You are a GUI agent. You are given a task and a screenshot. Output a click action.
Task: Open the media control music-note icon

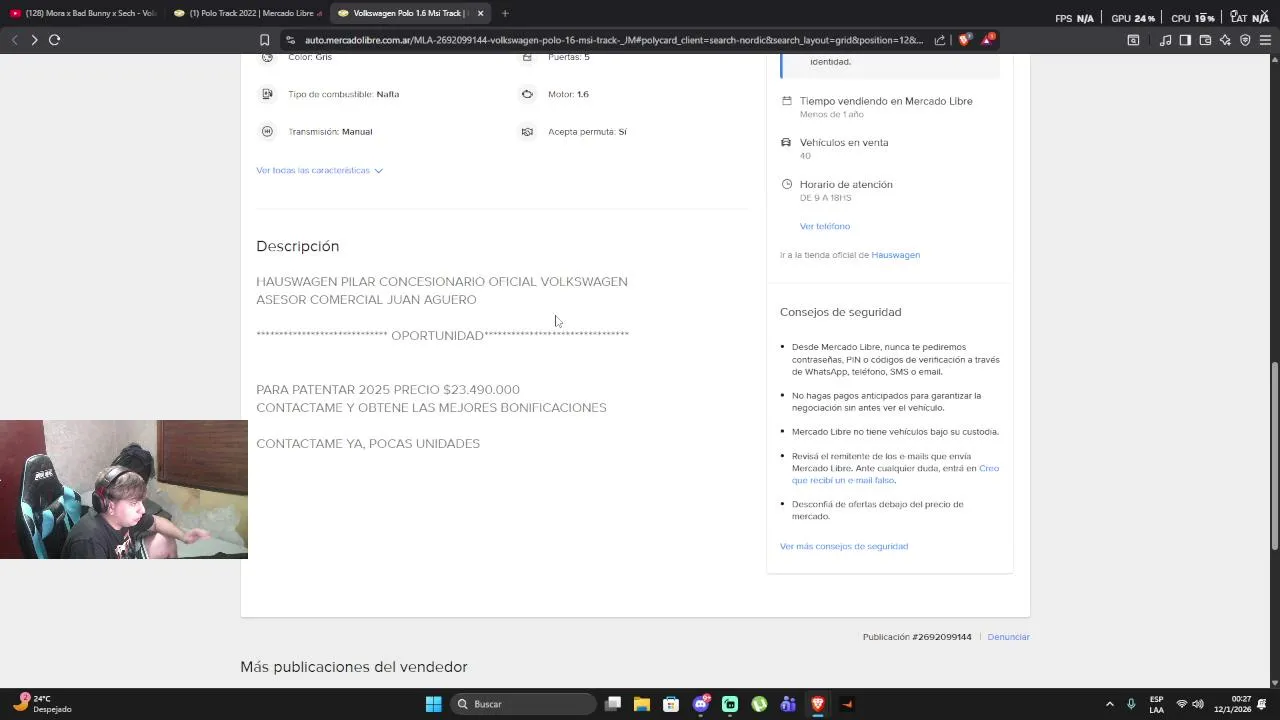coord(1165,40)
